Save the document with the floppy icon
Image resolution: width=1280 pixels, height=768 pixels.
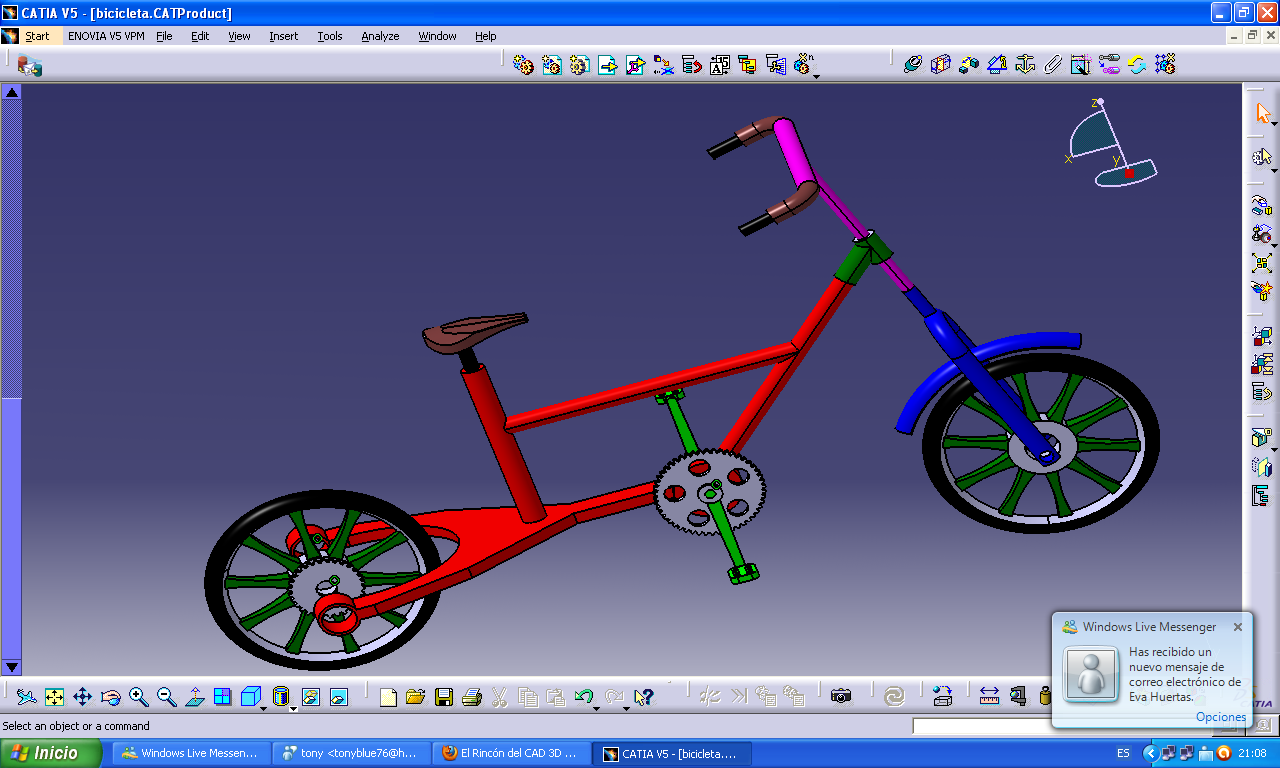(x=444, y=696)
